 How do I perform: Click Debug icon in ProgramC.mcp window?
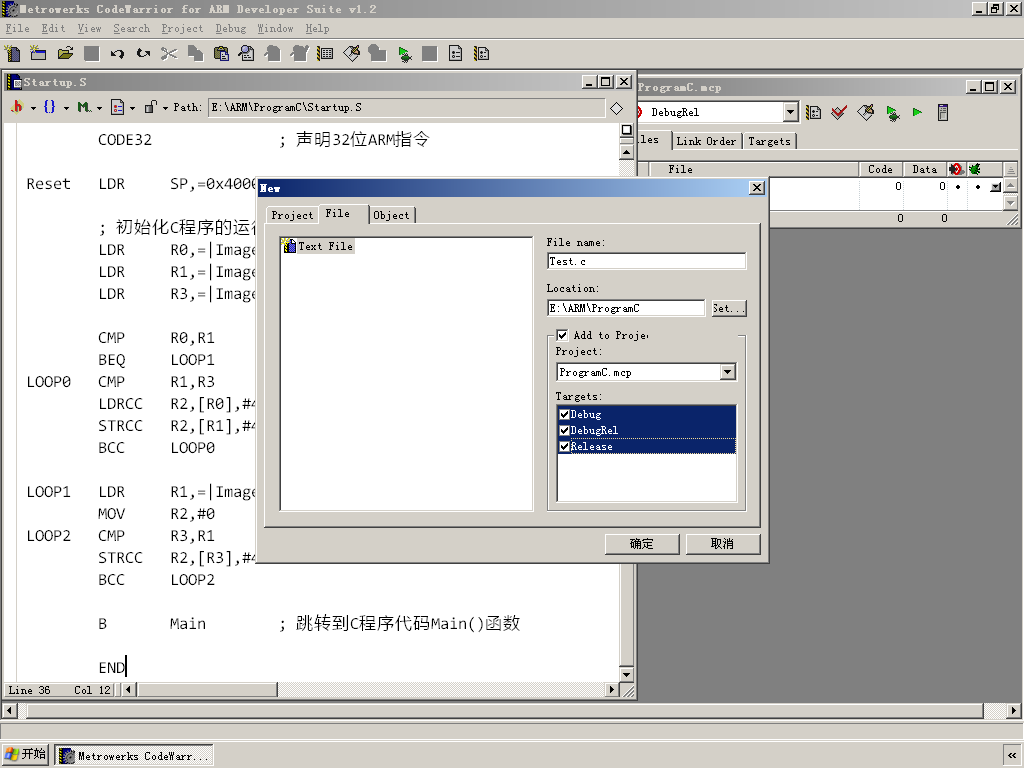(893, 112)
